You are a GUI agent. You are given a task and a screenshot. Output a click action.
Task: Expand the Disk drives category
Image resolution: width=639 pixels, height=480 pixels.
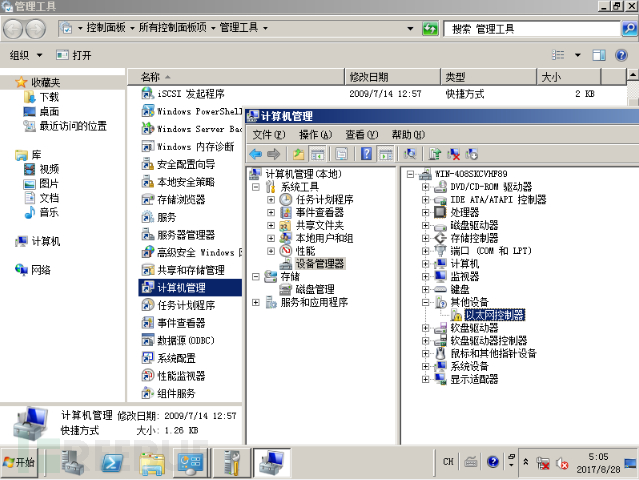[425, 225]
